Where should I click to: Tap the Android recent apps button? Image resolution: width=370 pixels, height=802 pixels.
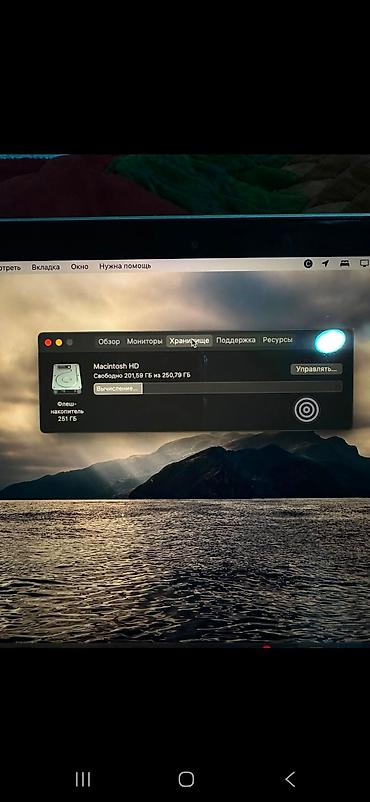tap(83, 779)
